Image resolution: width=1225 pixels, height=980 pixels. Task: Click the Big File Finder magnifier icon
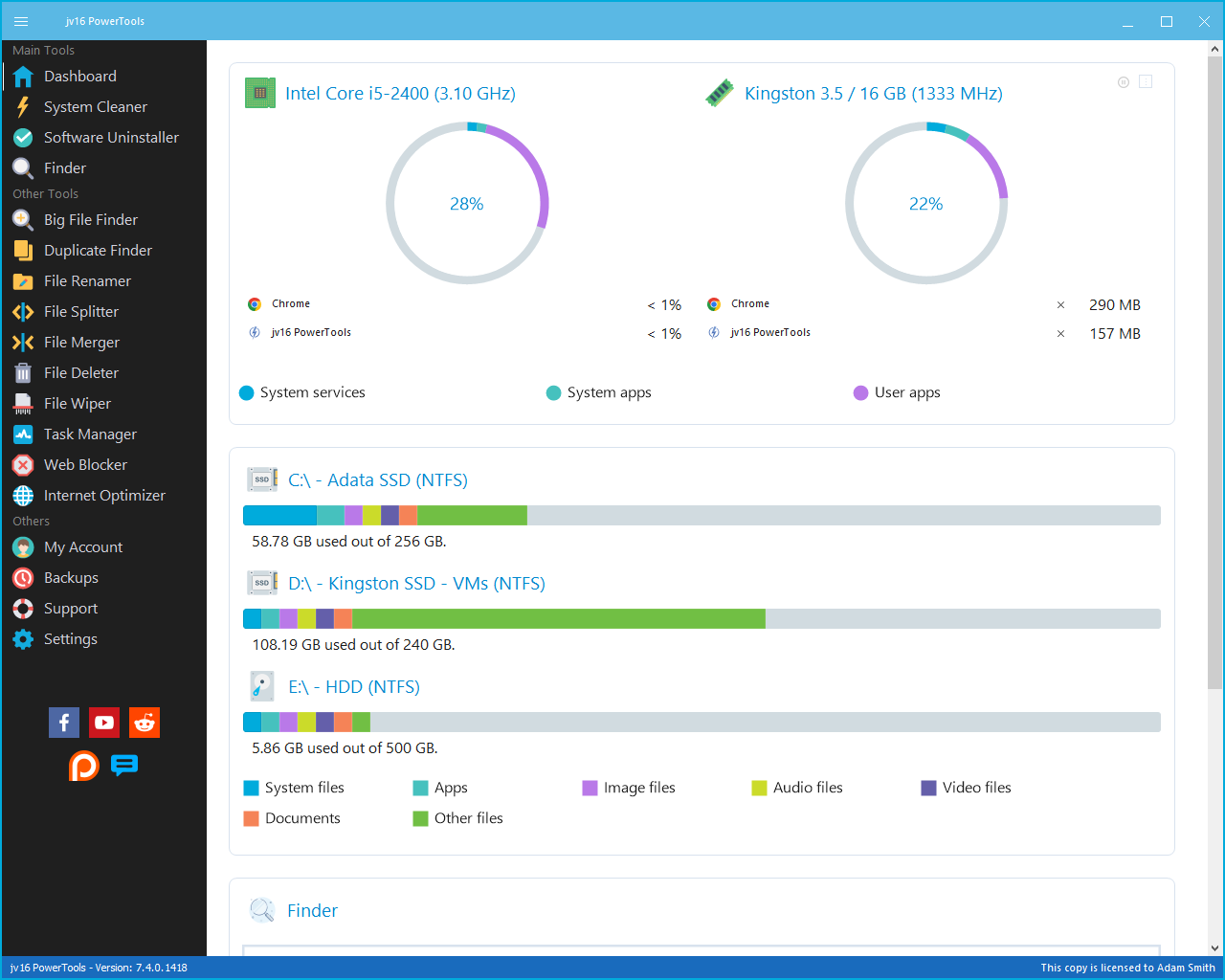tap(23, 220)
